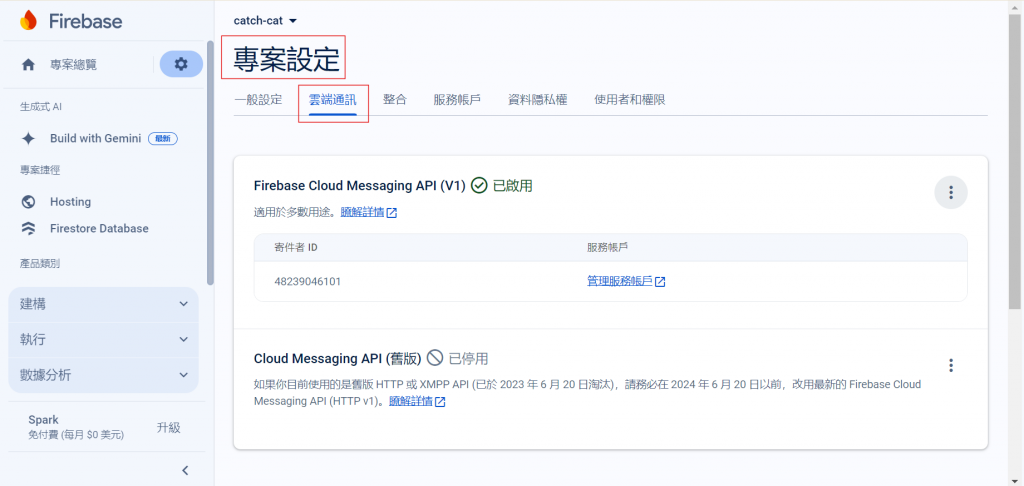This screenshot has width=1024, height=486.
Task: Open more options menu for Cloud Messaging API (舊版)
Action: point(951,365)
